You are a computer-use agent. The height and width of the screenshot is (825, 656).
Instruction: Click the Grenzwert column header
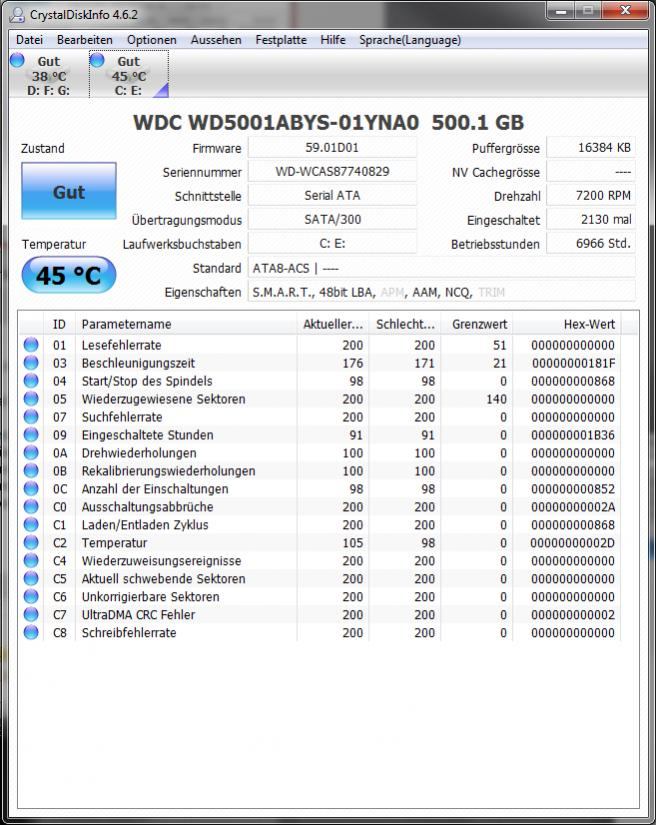point(477,324)
